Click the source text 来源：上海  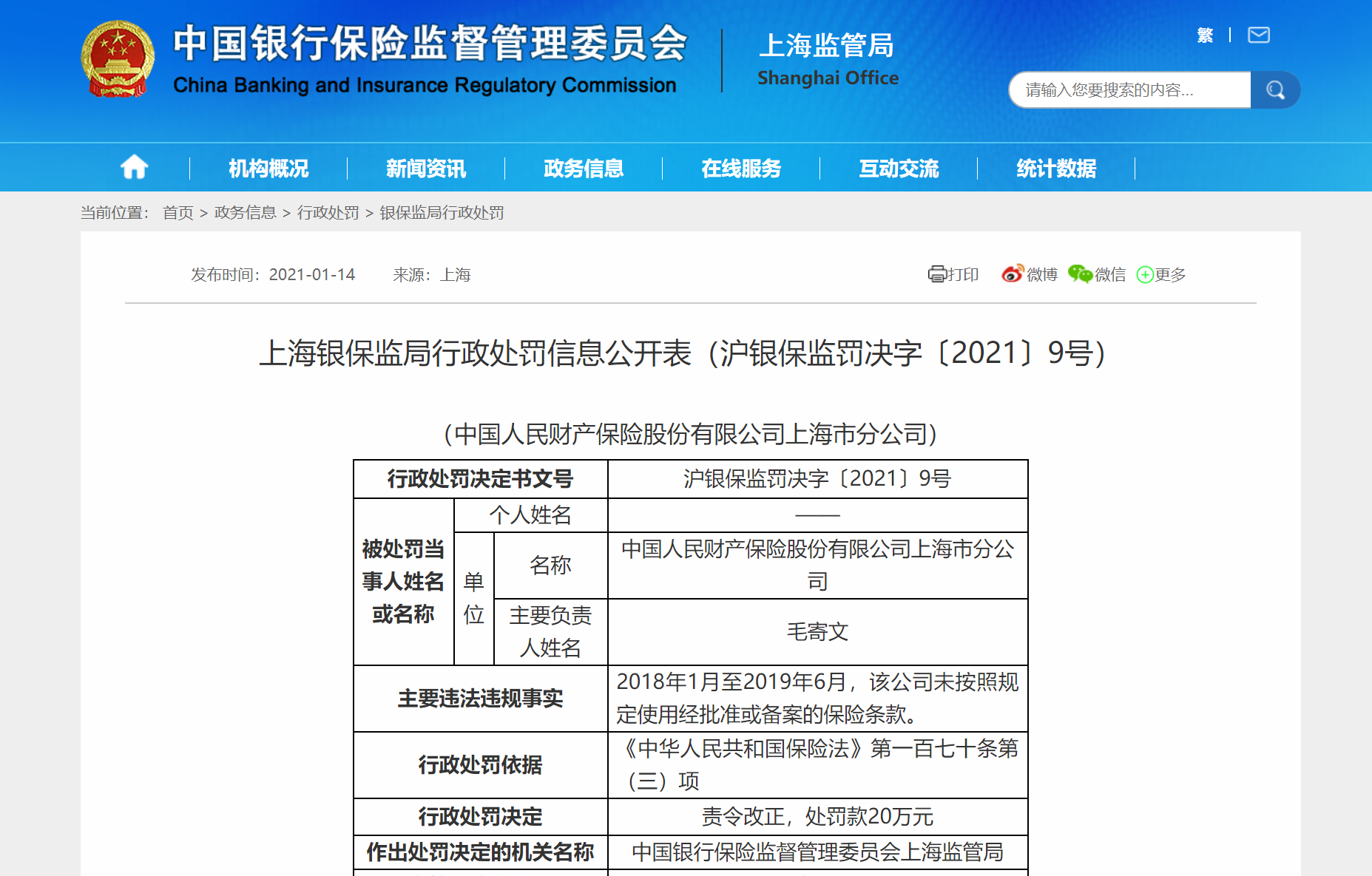point(432,275)
